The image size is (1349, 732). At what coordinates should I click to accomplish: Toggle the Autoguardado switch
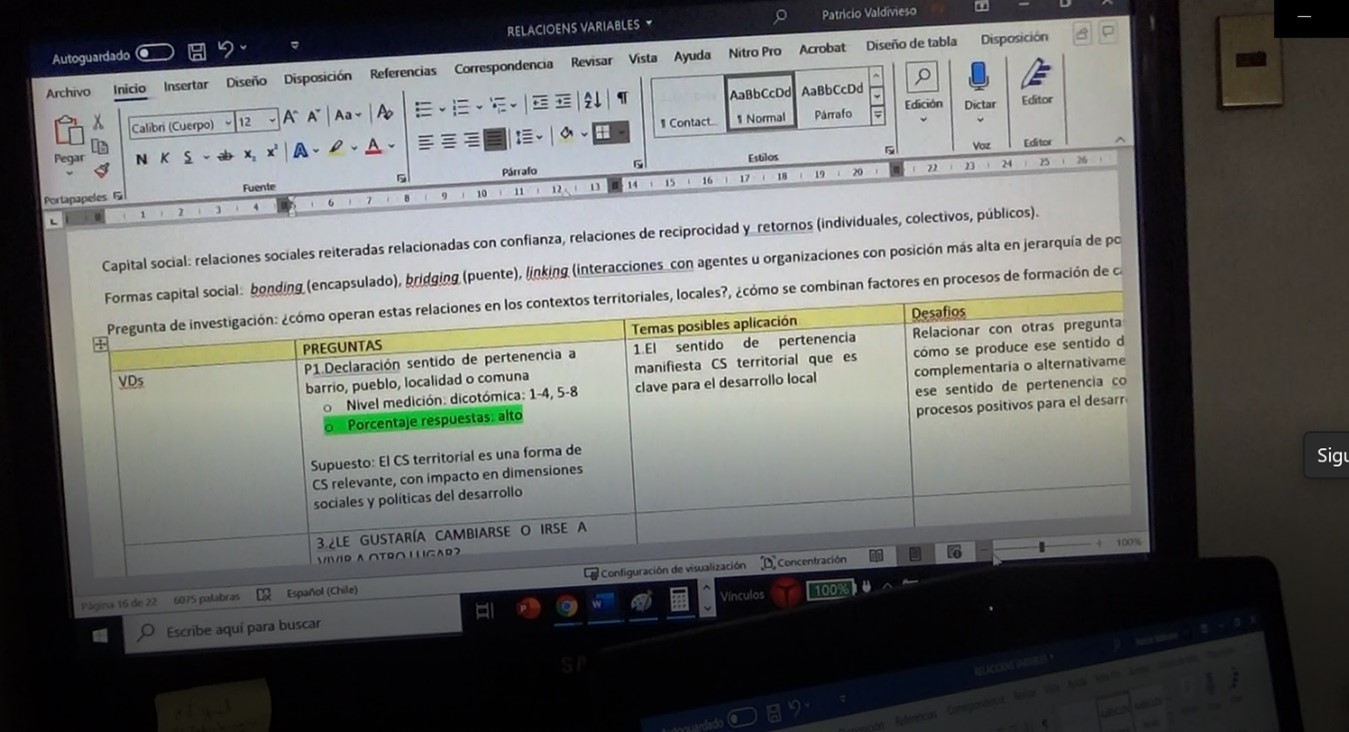tap(155, 52)
